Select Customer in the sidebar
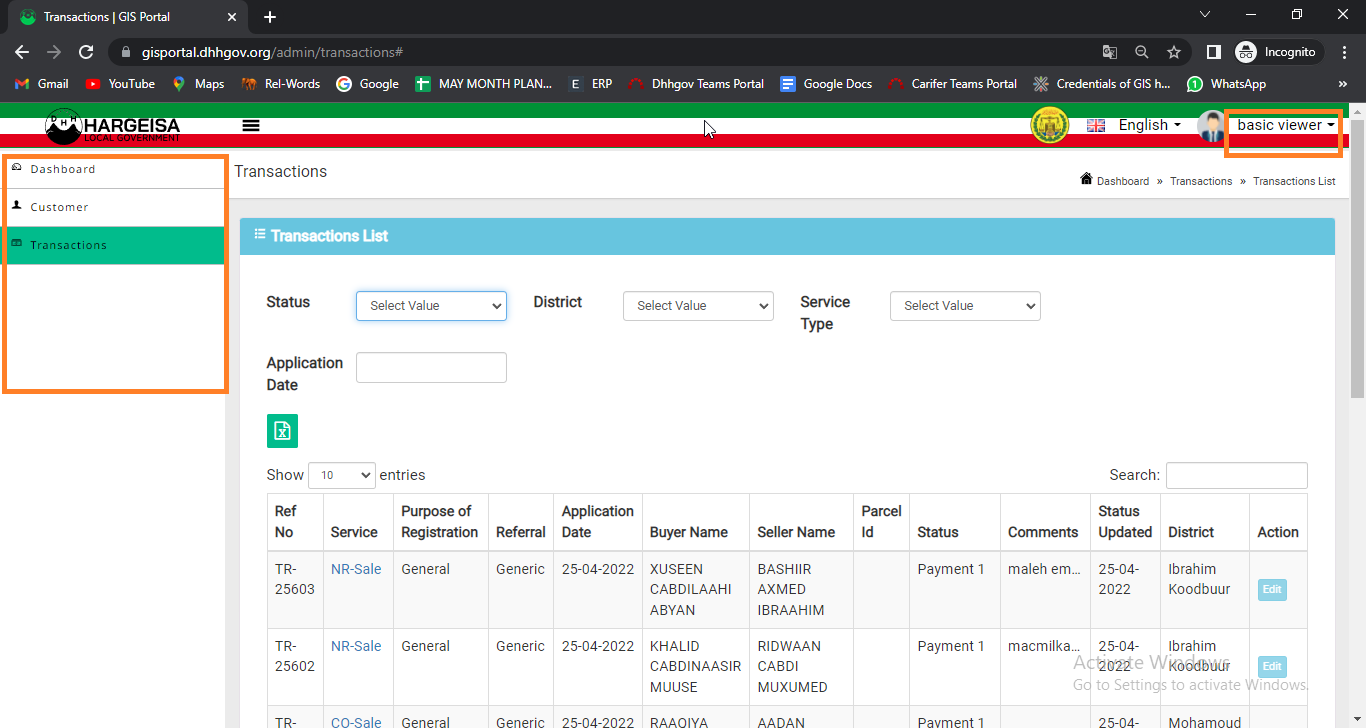This screenshot has width=1366, height=728. [x=113, y=207]
